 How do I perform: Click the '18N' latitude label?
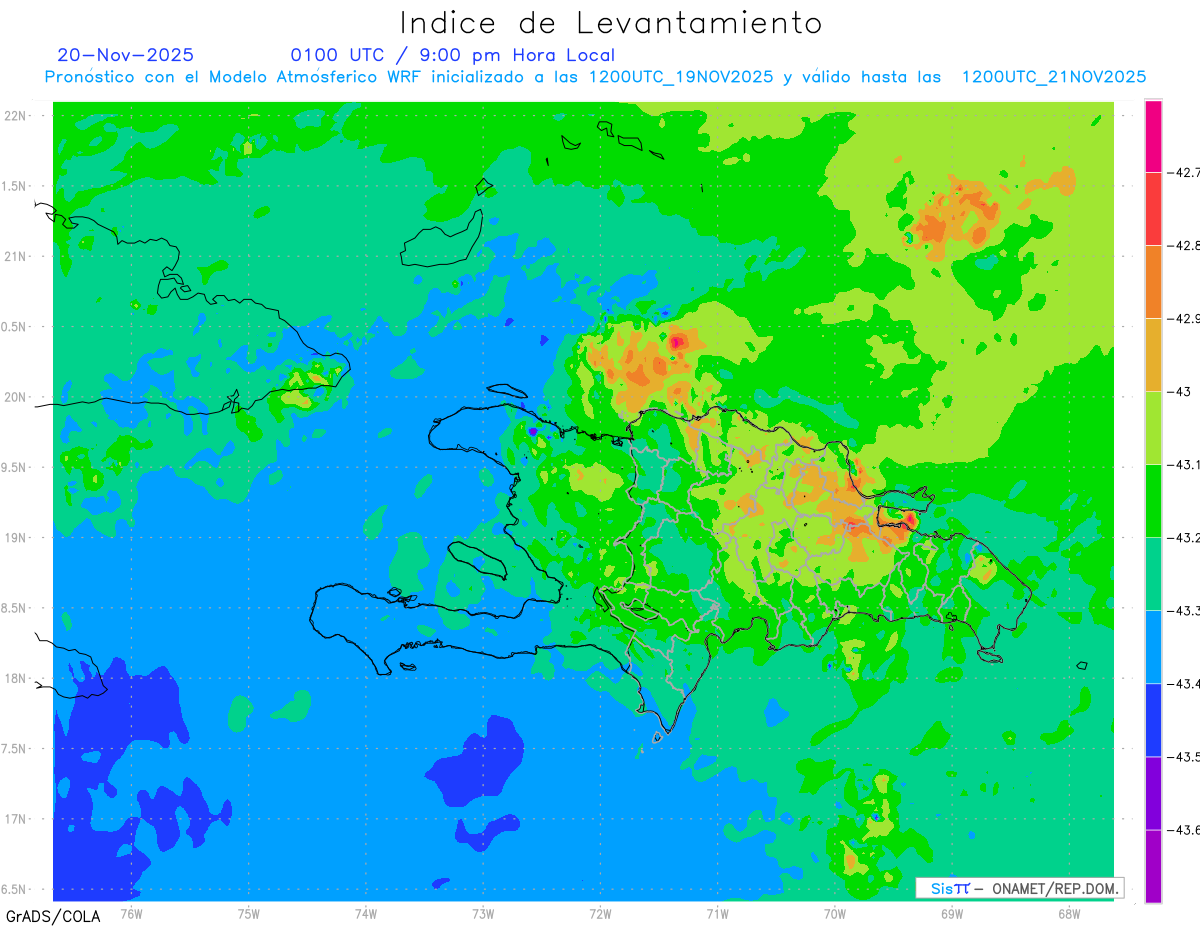[16, 678]
